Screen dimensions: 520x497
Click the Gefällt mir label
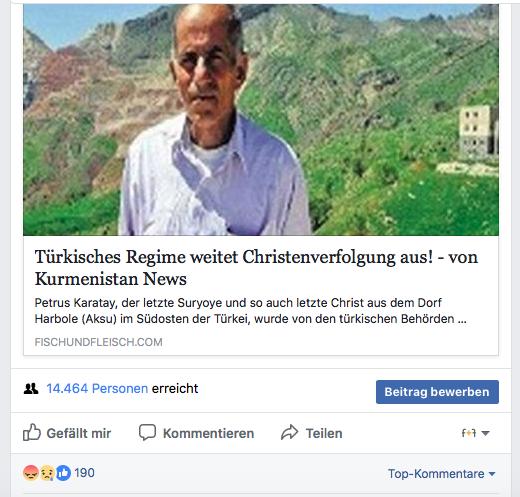click(79, 433)
